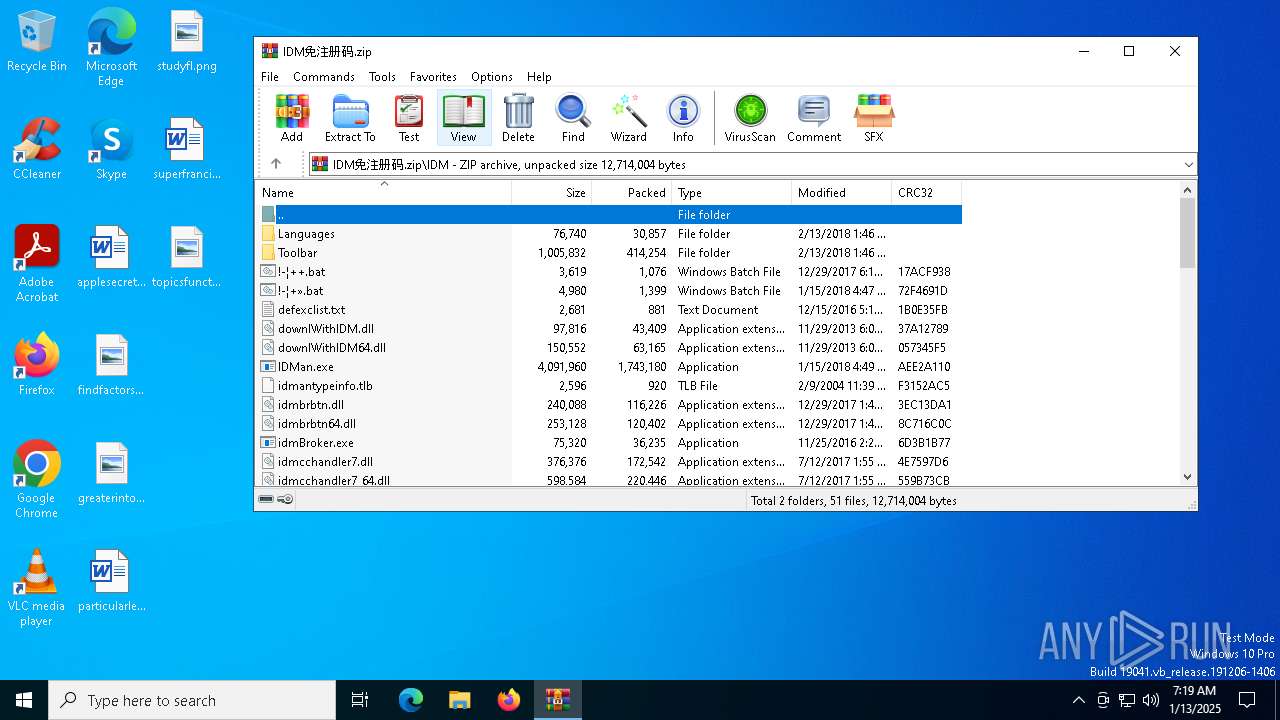This screenshot has width=1280, height=720.
Task: Sort files by Packed column
Action: pos(632,193)
